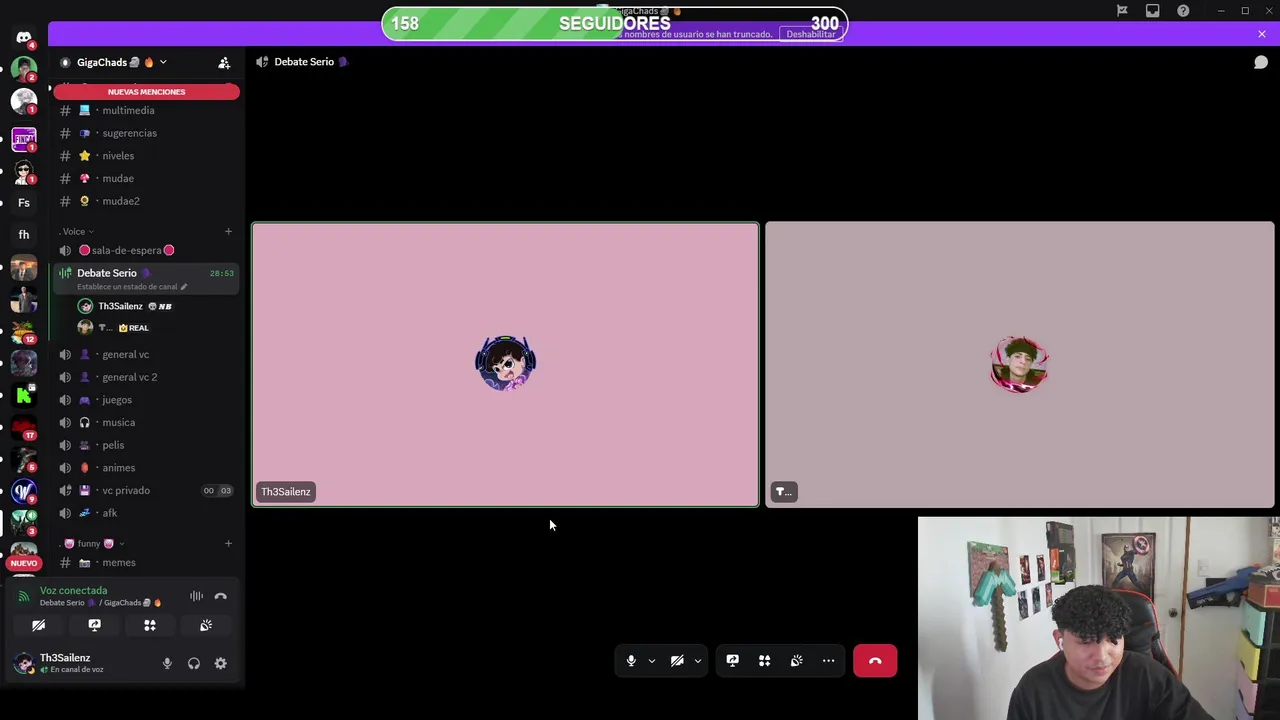Open the mudae text channel
The height and width of the screenshot is (720, 1280).
point(146,179)
